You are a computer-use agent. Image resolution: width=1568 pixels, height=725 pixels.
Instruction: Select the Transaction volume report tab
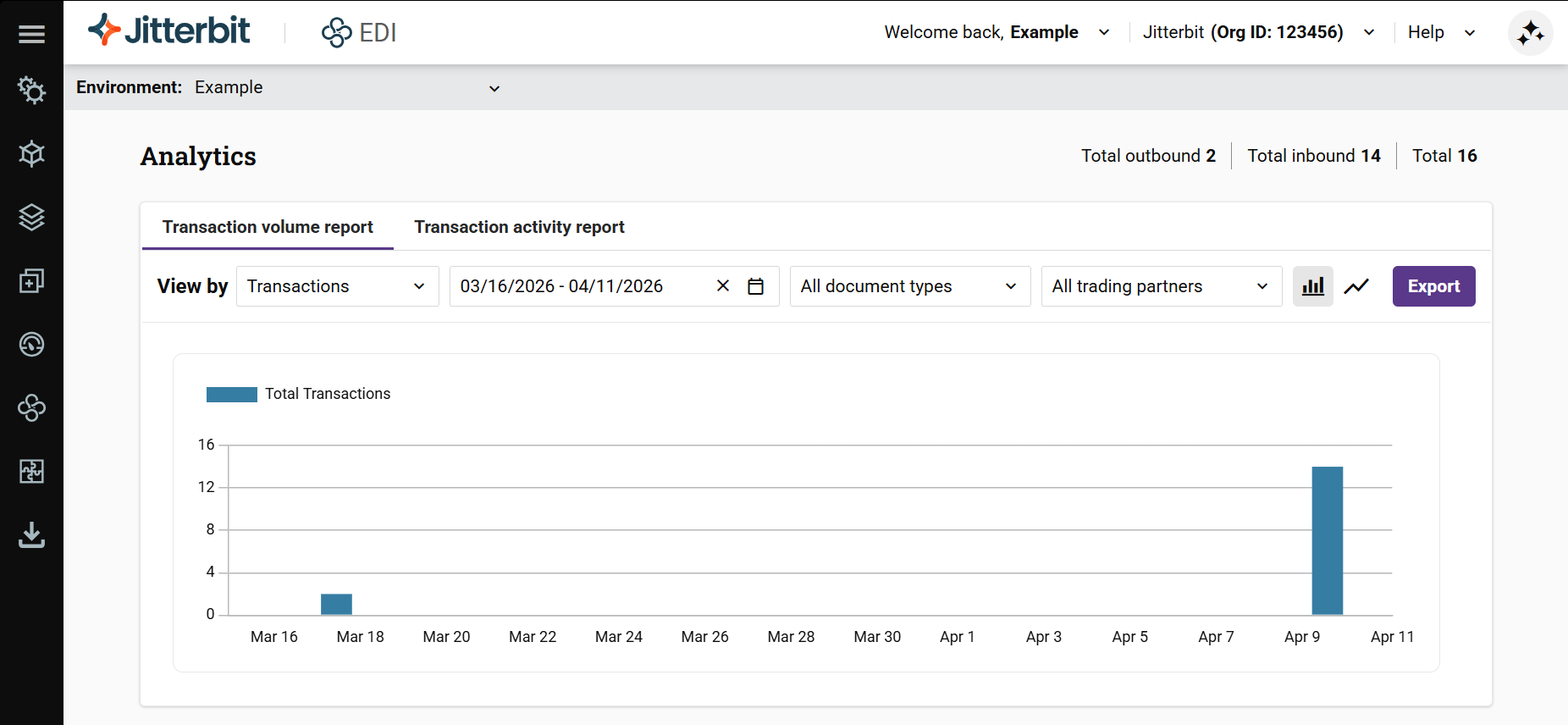click(268, 227)
